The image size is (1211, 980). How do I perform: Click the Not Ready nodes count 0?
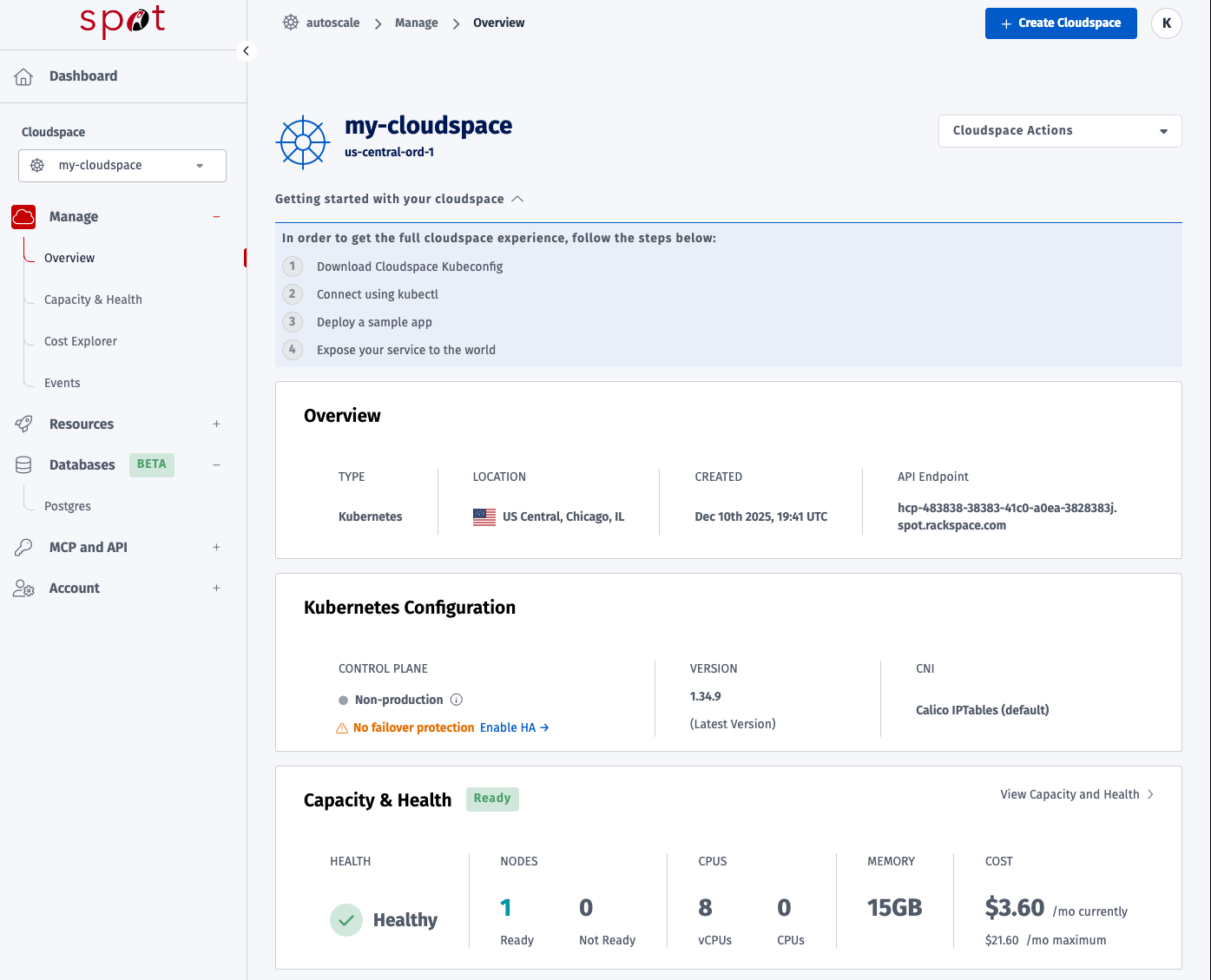(x=586, y=908)
